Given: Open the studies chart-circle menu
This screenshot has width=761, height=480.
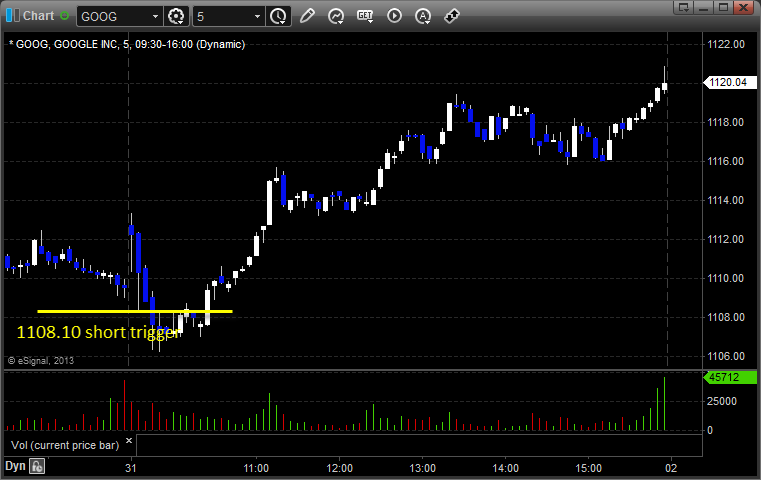Looking at the screenshot, I should tap(335, 16).
